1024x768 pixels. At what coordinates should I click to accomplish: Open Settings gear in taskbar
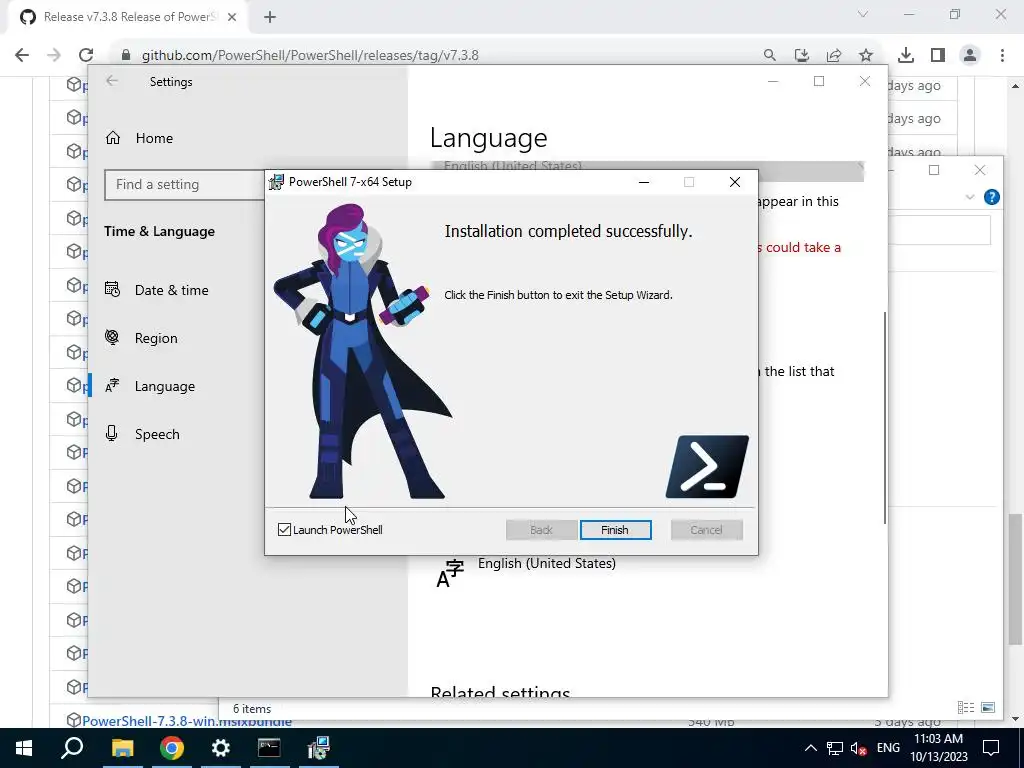(x=221, y=748)
